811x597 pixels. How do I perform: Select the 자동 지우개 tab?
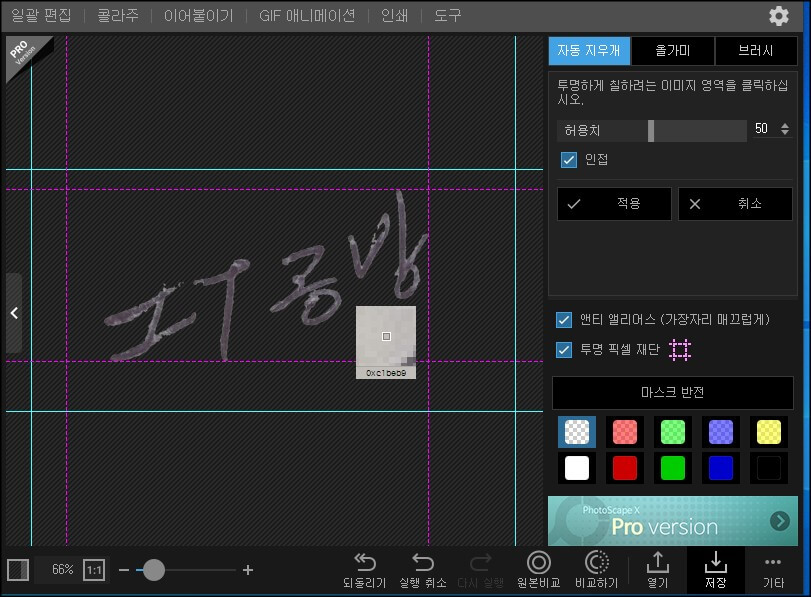pyautogui.click(x=589, y=51)
